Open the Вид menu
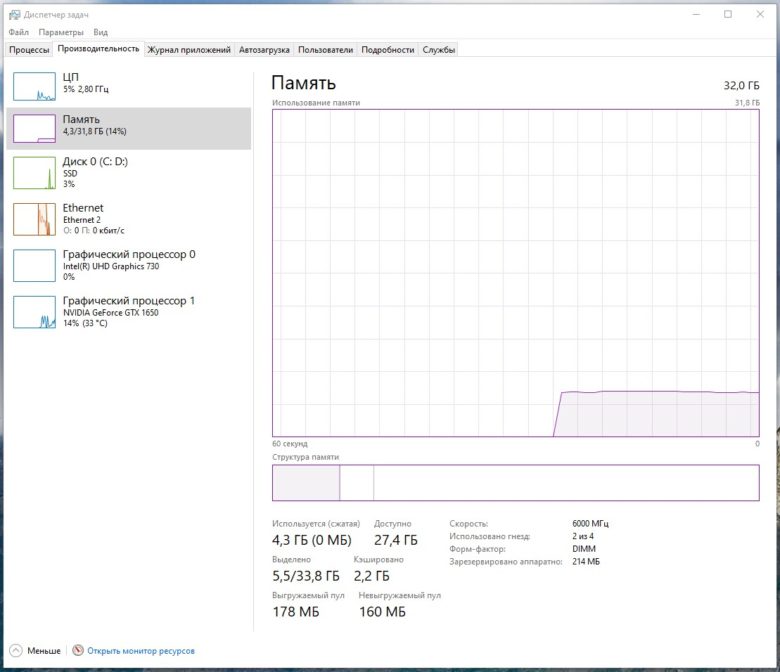 point(100,32)
